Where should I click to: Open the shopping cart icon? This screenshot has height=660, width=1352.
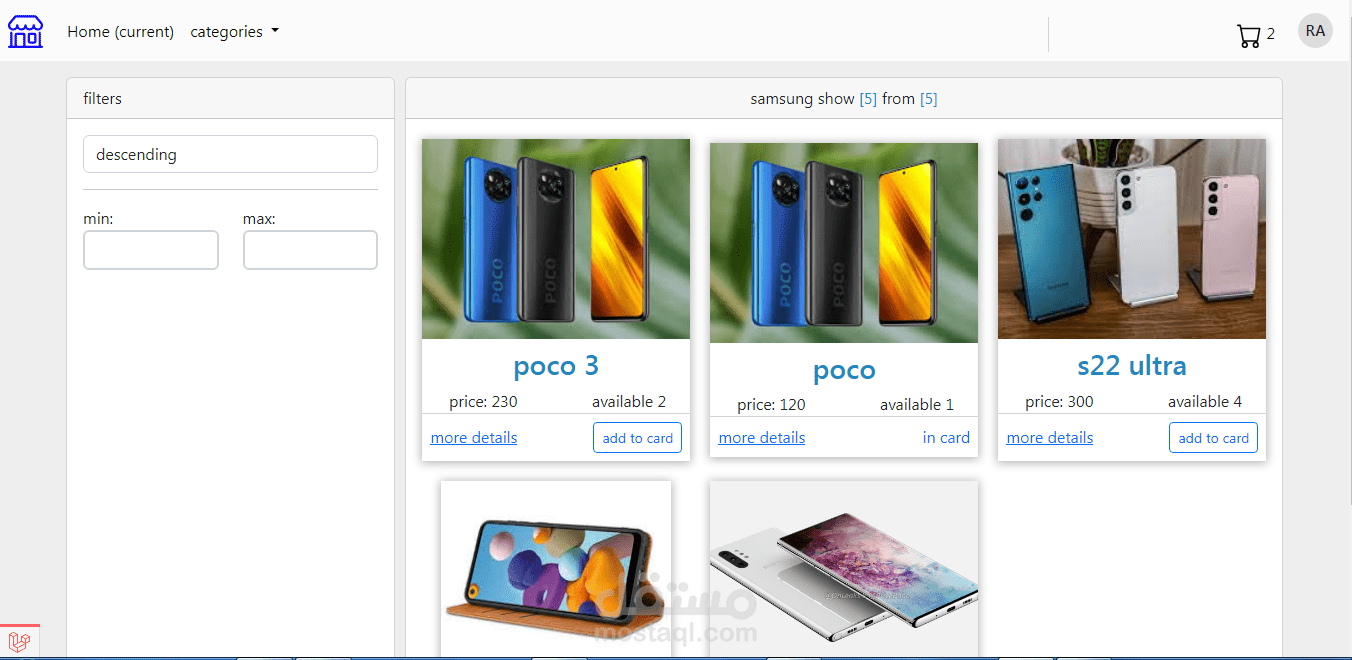pyautogui.click(x=1248, y=35)
